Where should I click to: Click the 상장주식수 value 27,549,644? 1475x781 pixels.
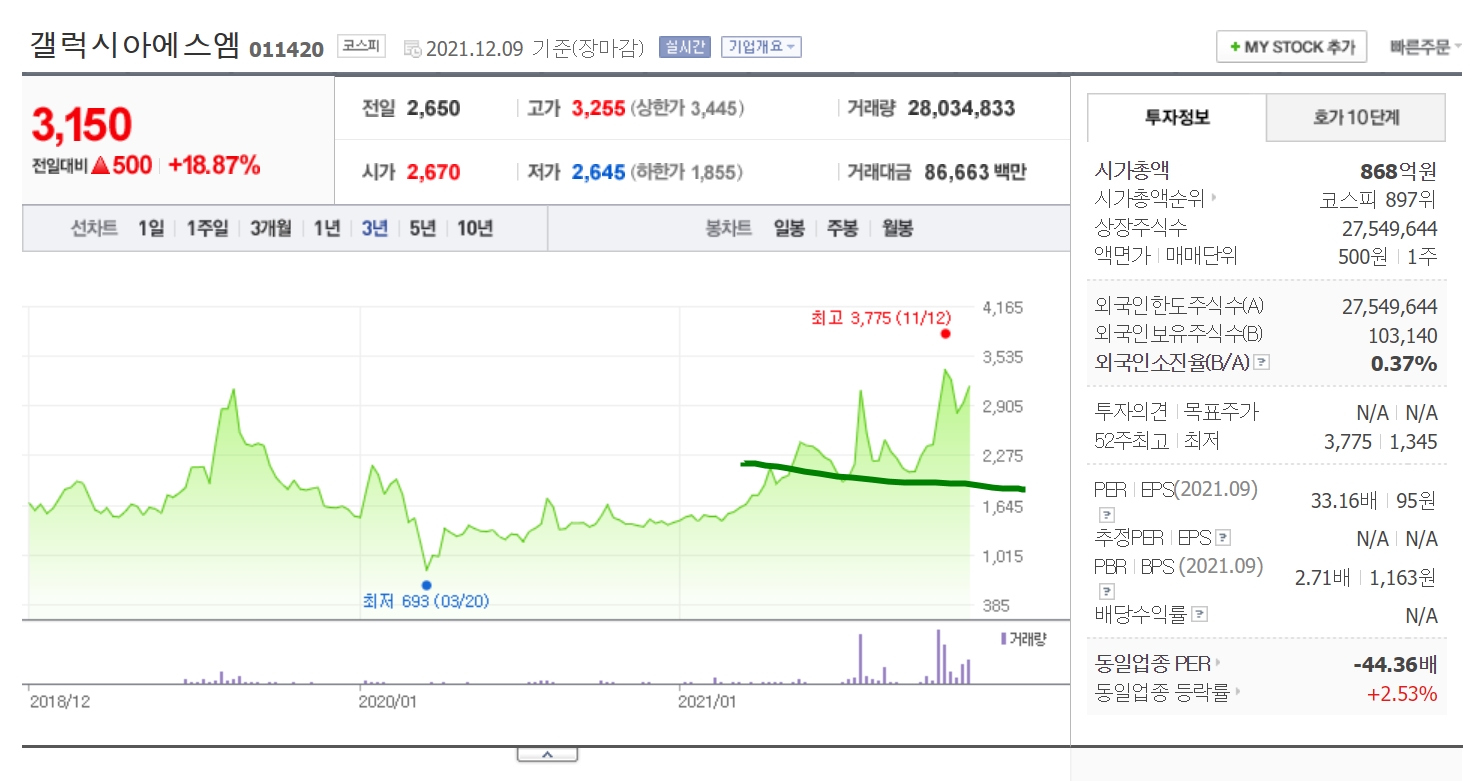(x=1389, y=228)
